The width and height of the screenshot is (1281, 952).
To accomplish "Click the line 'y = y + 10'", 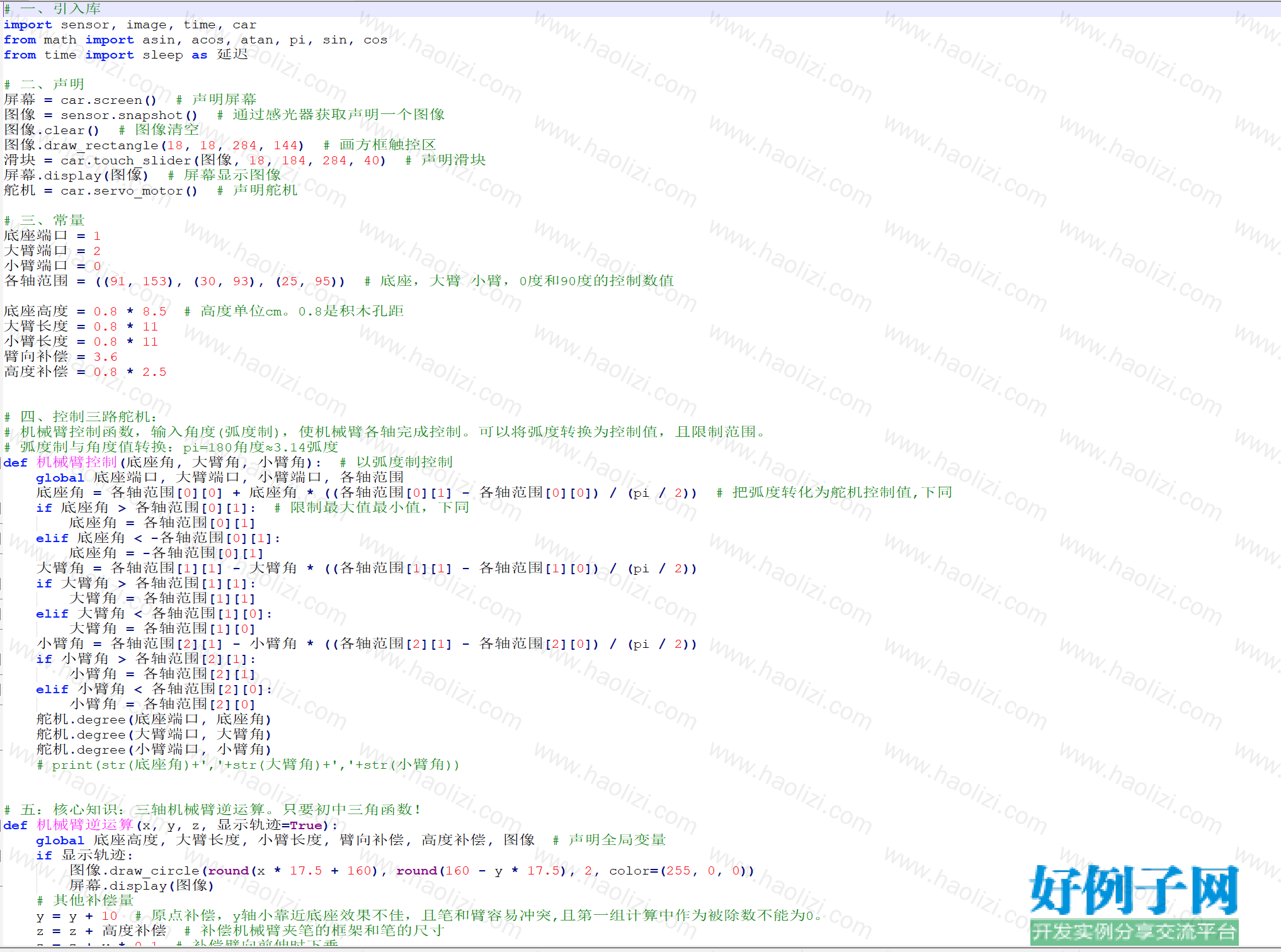I will pyautogui.click(x=77, y=915).
